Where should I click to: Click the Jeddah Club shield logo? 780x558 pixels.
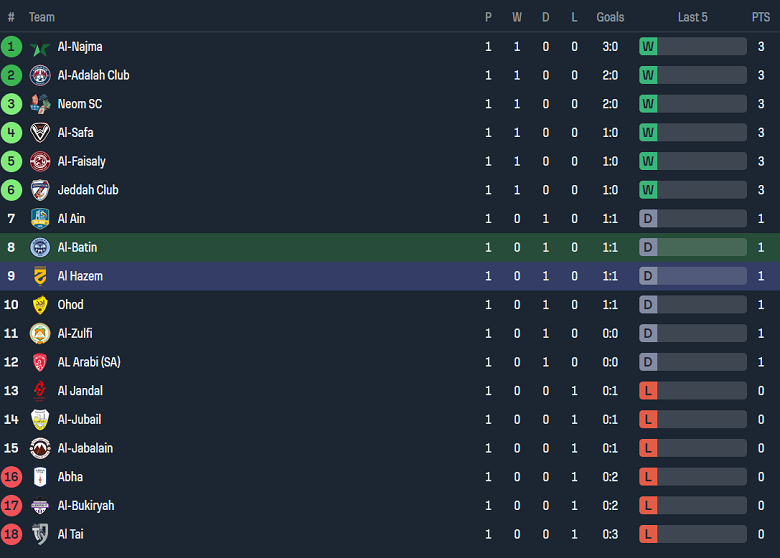pyautogui.click(x=40, y=190)
